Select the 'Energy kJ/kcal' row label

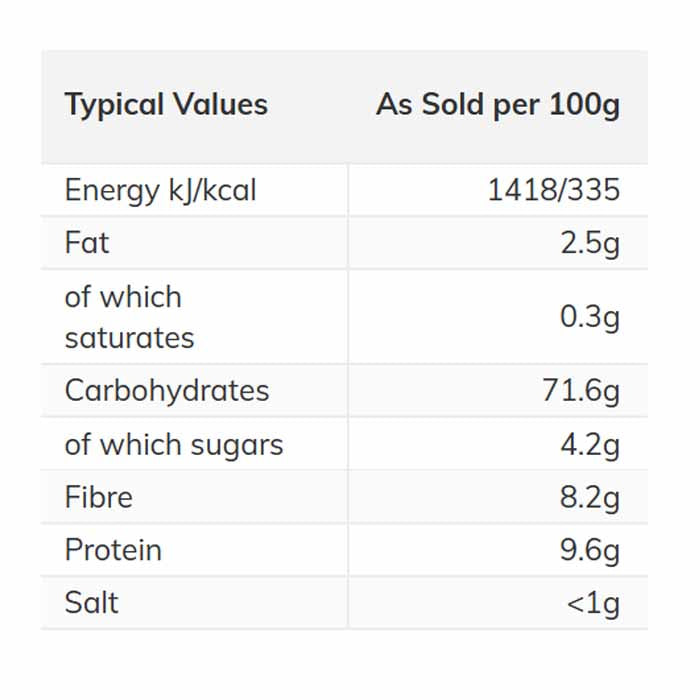coord(160,190)
